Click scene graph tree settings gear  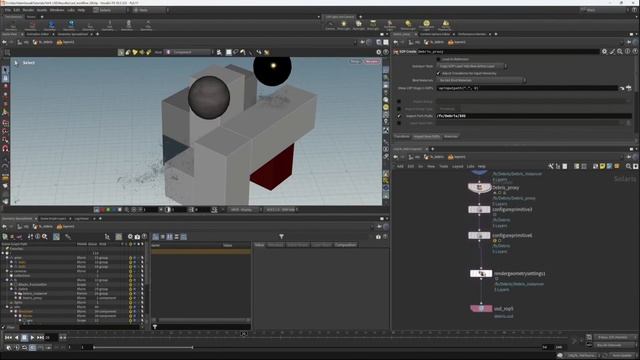(x=130, y=237)
